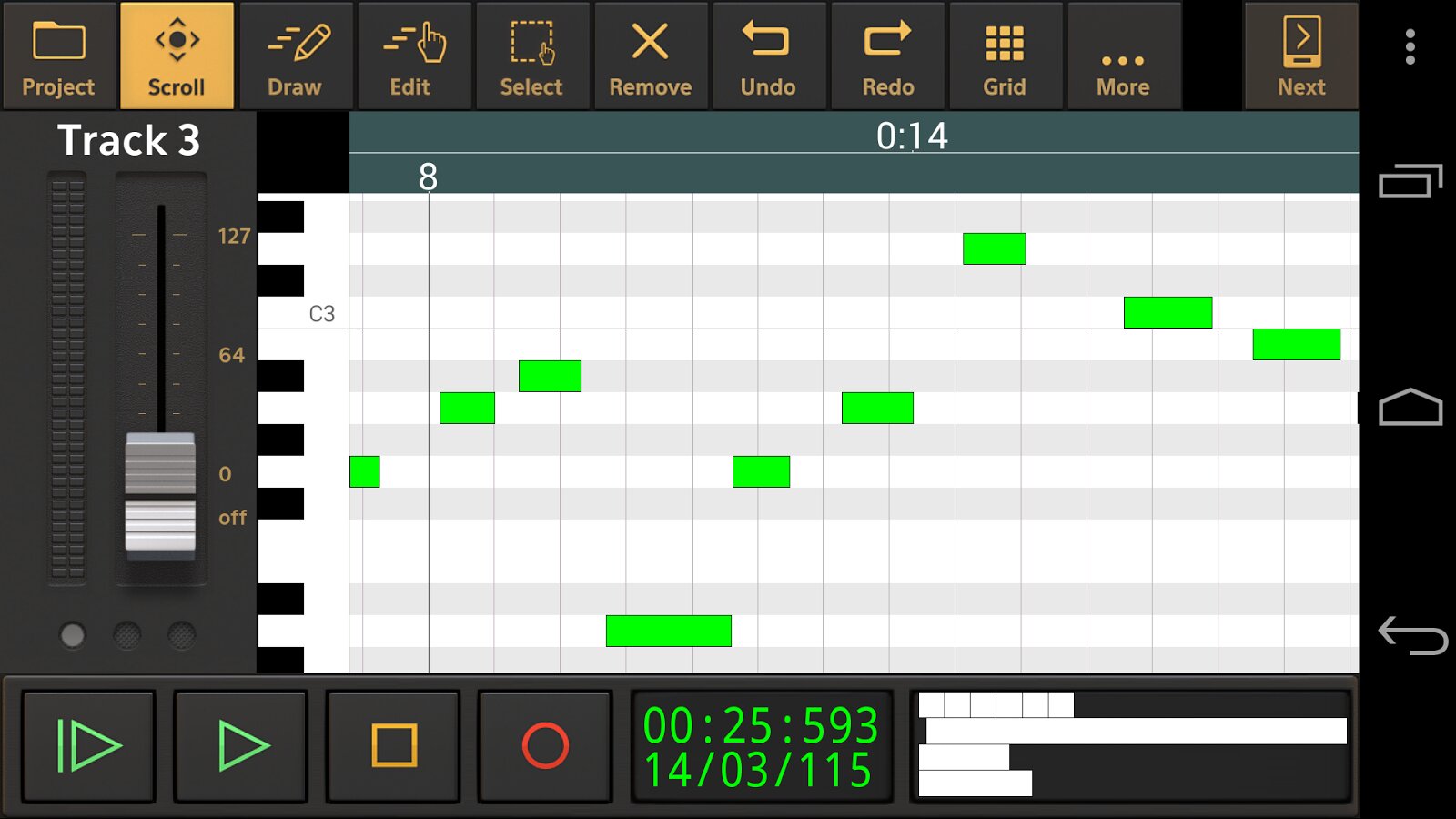Open the Project folder menu

pyautogui.click(x=59, y=56)
